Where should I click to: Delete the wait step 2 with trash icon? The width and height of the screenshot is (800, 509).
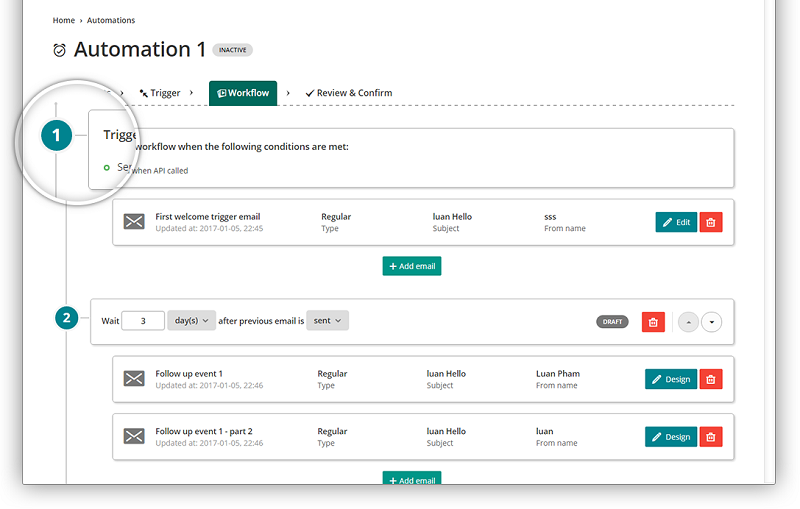(653, 322)
